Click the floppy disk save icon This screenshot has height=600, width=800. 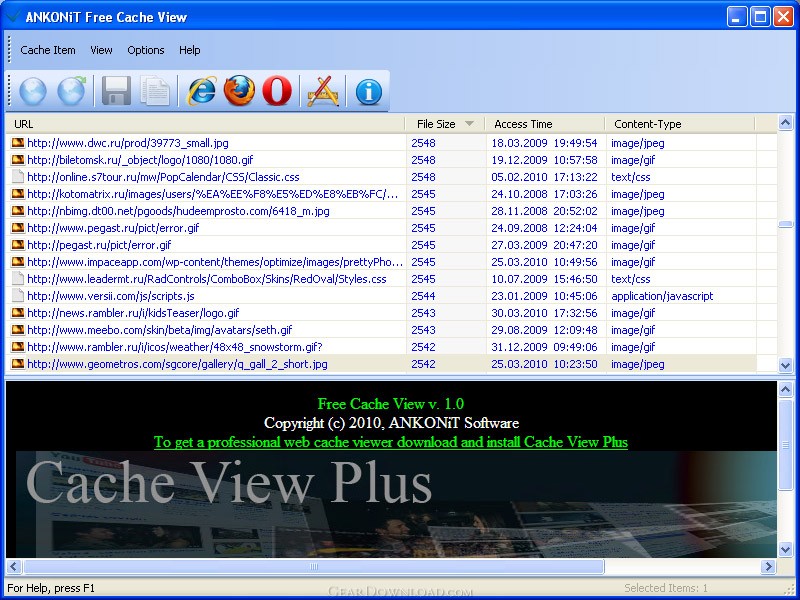[x=116, y=91]
